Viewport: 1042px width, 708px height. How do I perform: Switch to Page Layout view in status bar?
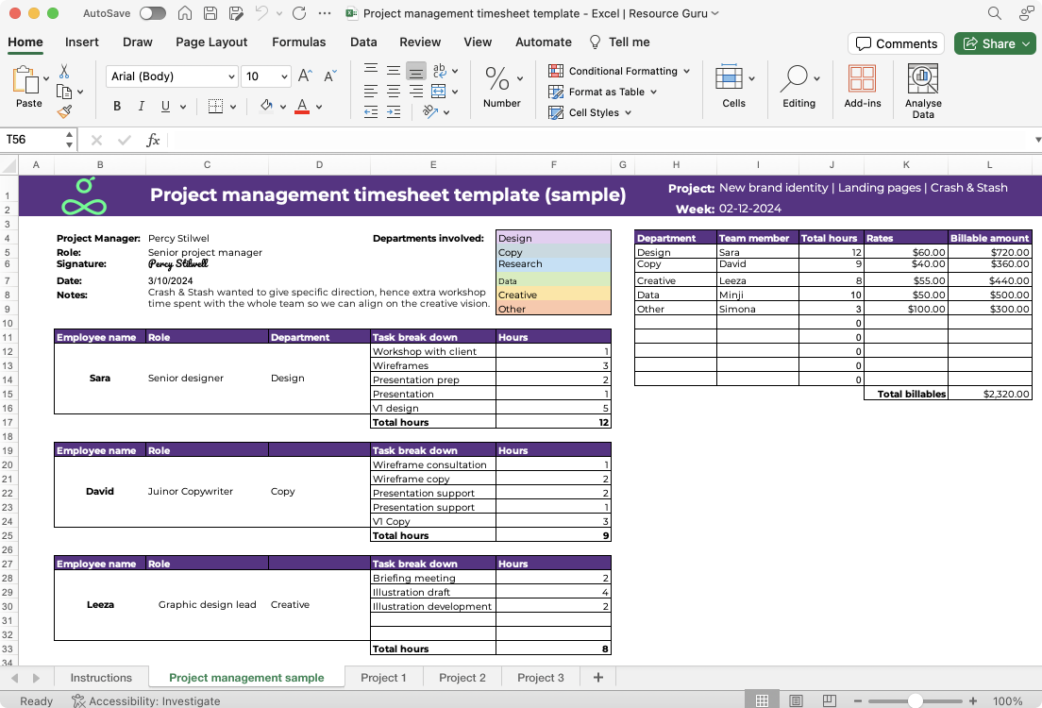click(x=795, y=701)
